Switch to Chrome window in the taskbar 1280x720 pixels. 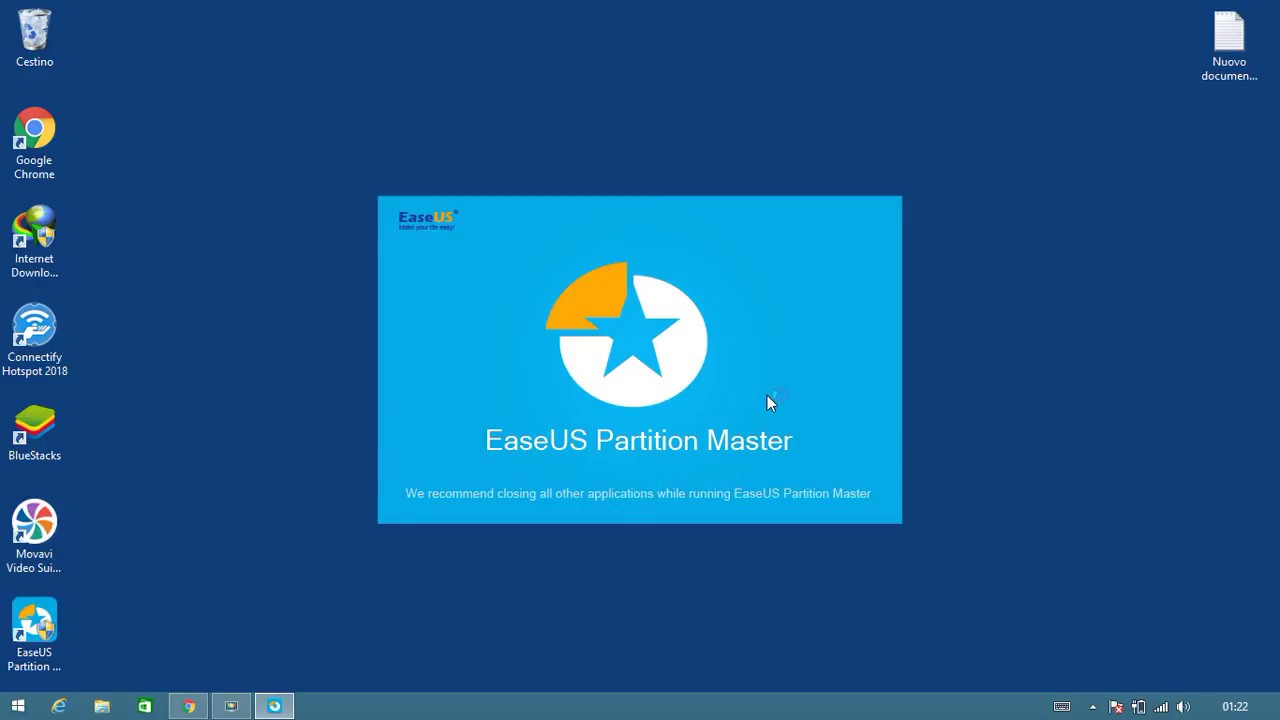point(188,706)
